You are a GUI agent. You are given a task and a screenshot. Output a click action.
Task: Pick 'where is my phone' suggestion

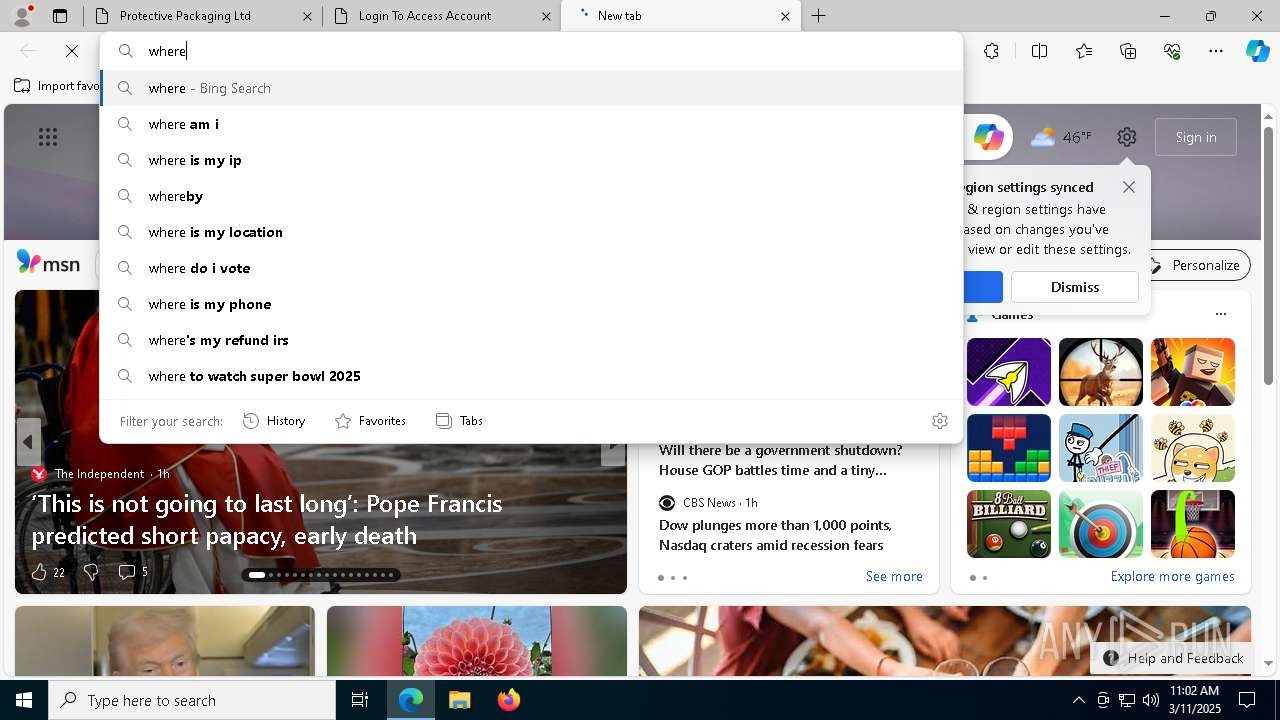tap(531, 304)
